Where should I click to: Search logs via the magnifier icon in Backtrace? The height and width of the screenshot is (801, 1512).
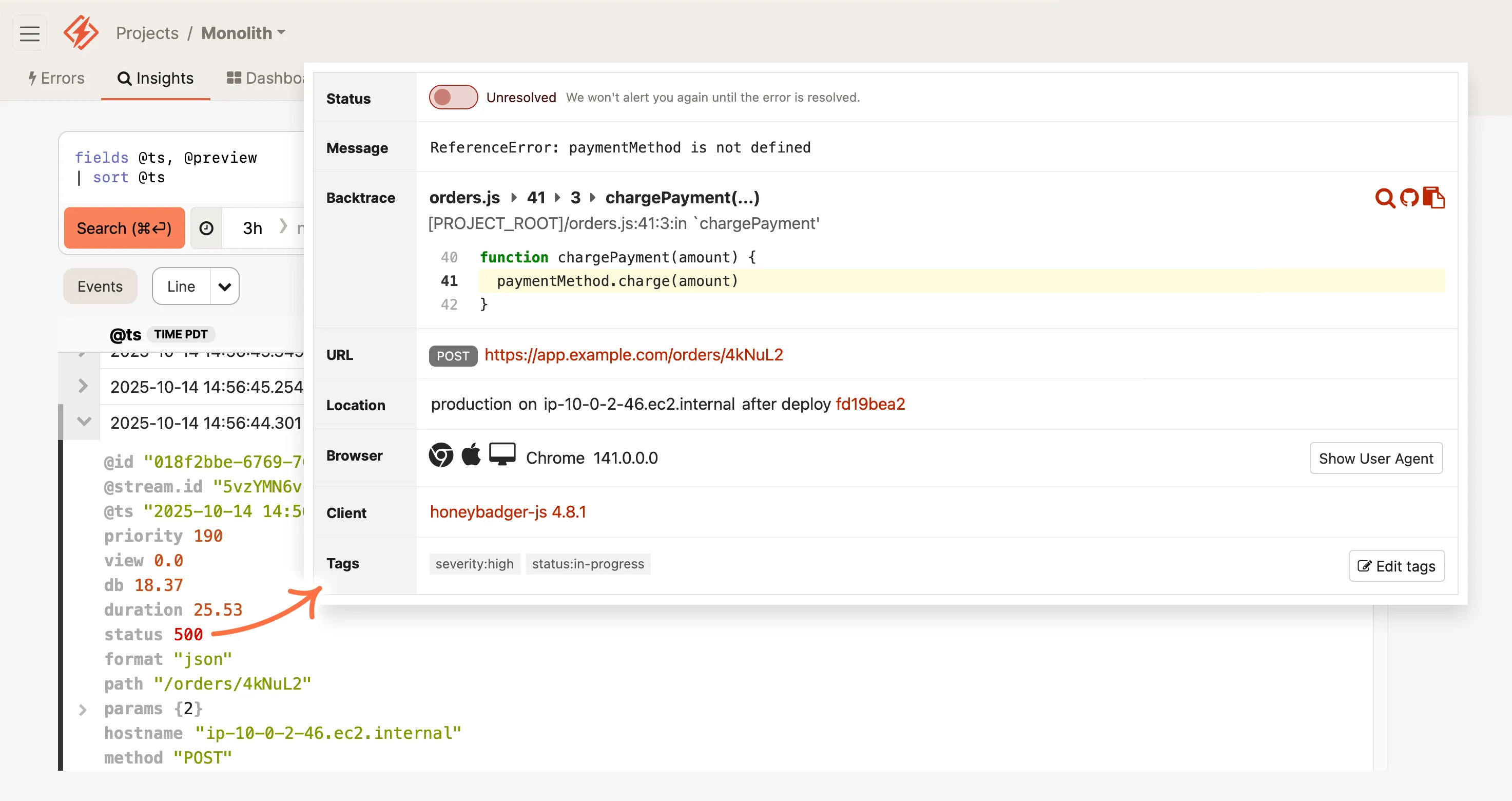pos(1385,198)
